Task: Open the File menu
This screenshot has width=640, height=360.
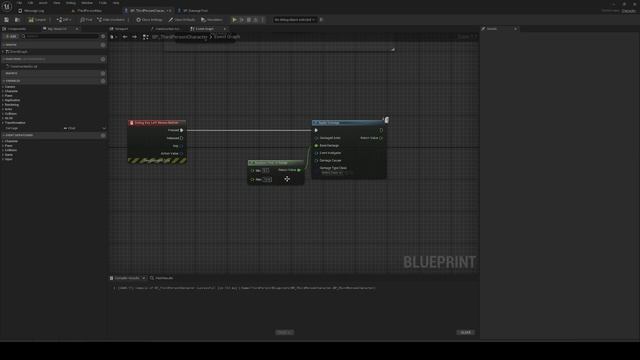Action: pos(19,3)
